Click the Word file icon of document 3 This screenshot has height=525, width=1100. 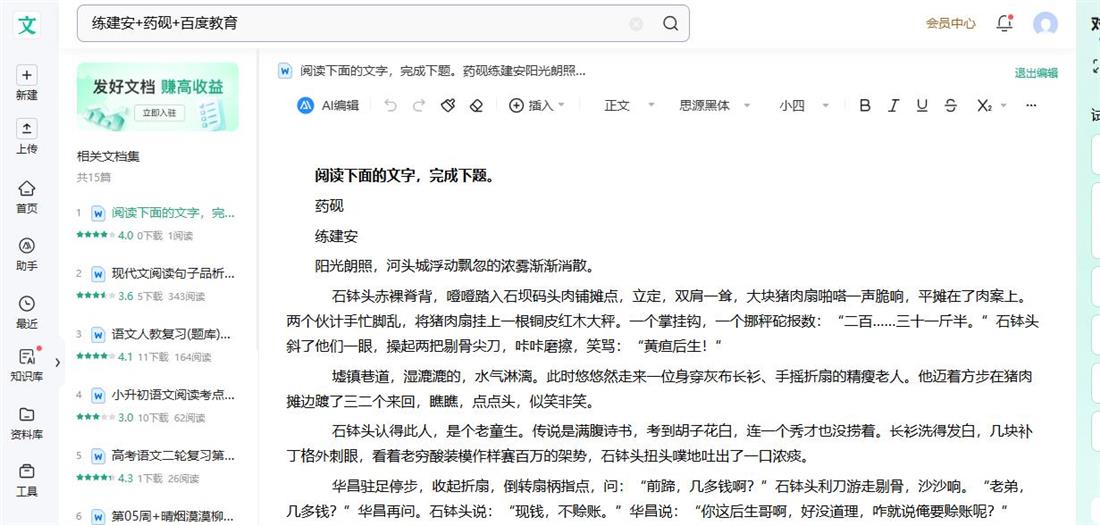click(x=98, y=334)
